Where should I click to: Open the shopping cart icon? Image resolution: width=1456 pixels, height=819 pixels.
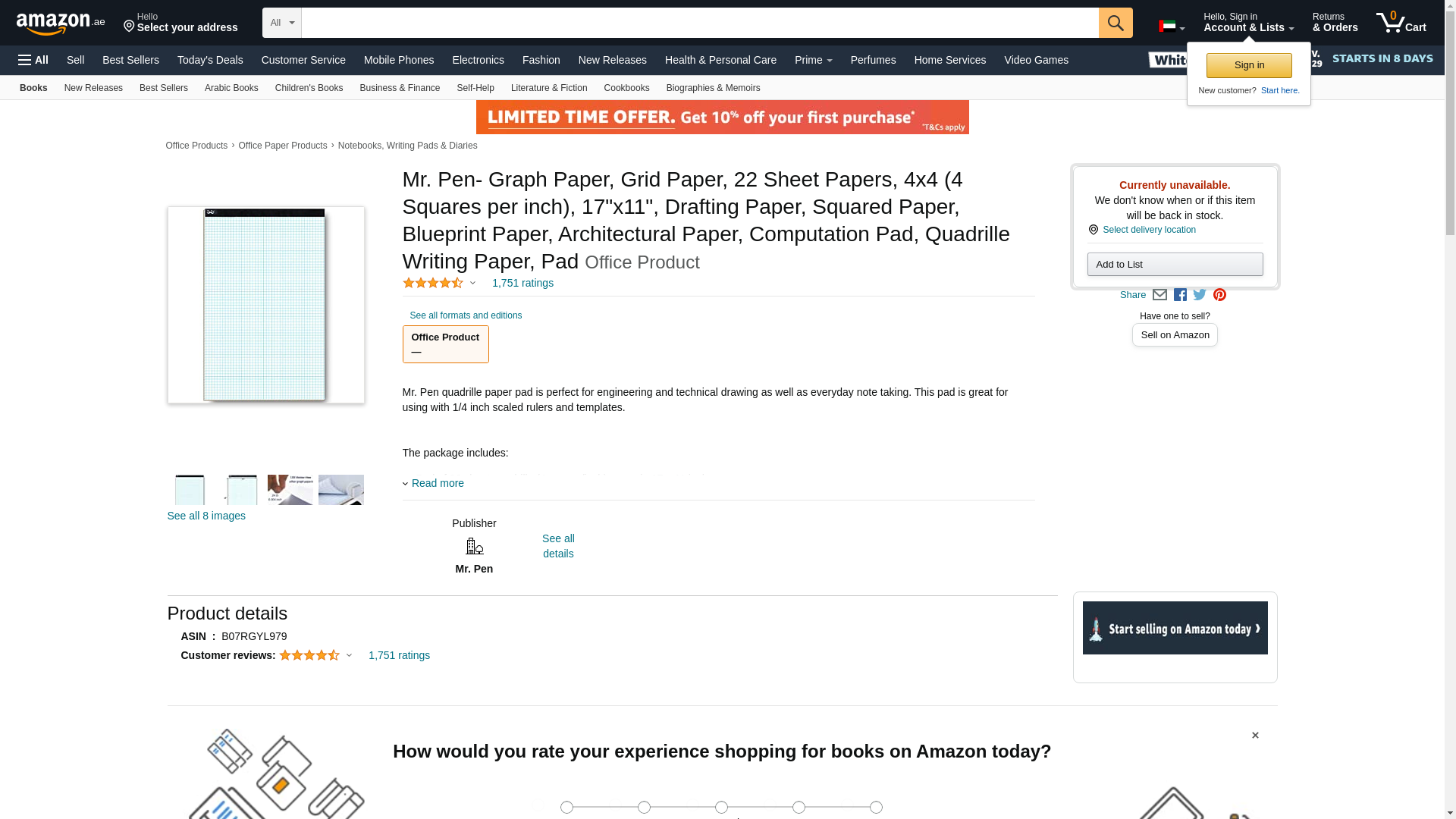1401,23
